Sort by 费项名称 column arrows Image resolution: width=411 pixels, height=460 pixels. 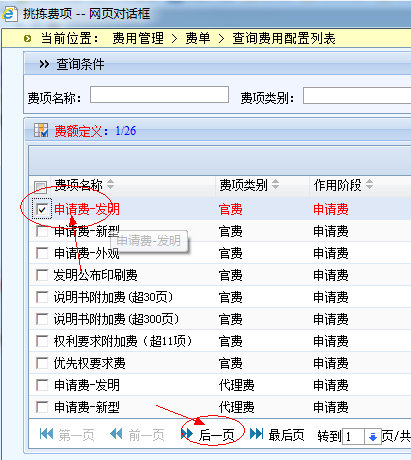pos(110,184)
